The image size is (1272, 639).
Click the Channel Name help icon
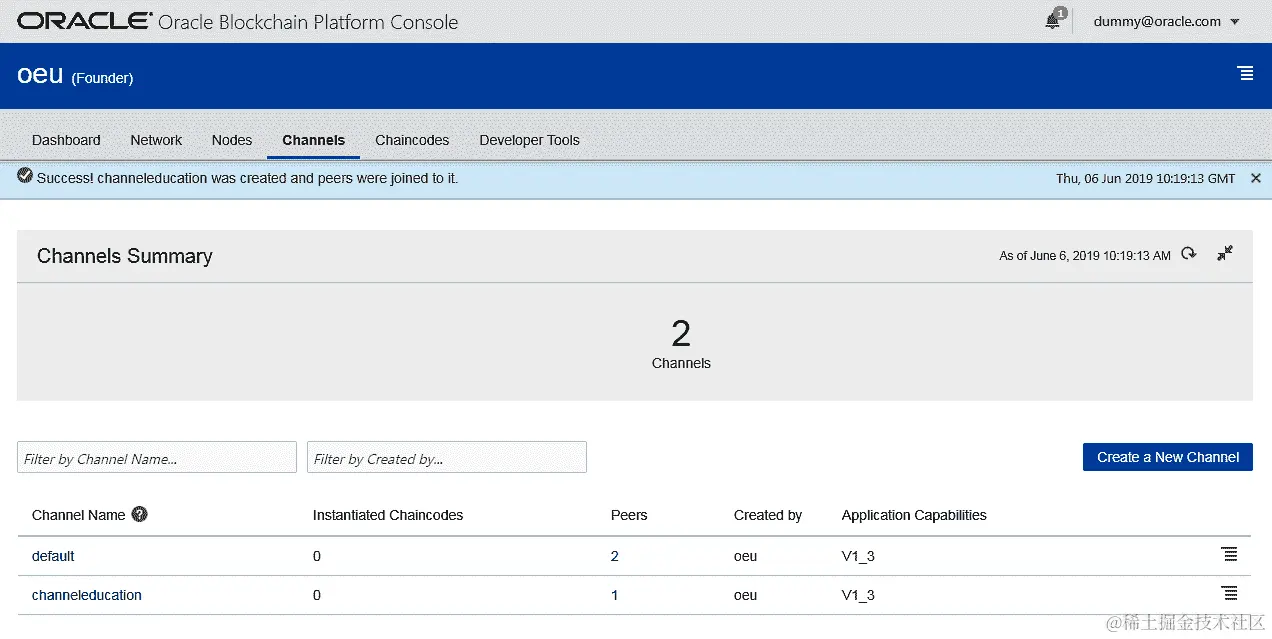coord(140,515)
